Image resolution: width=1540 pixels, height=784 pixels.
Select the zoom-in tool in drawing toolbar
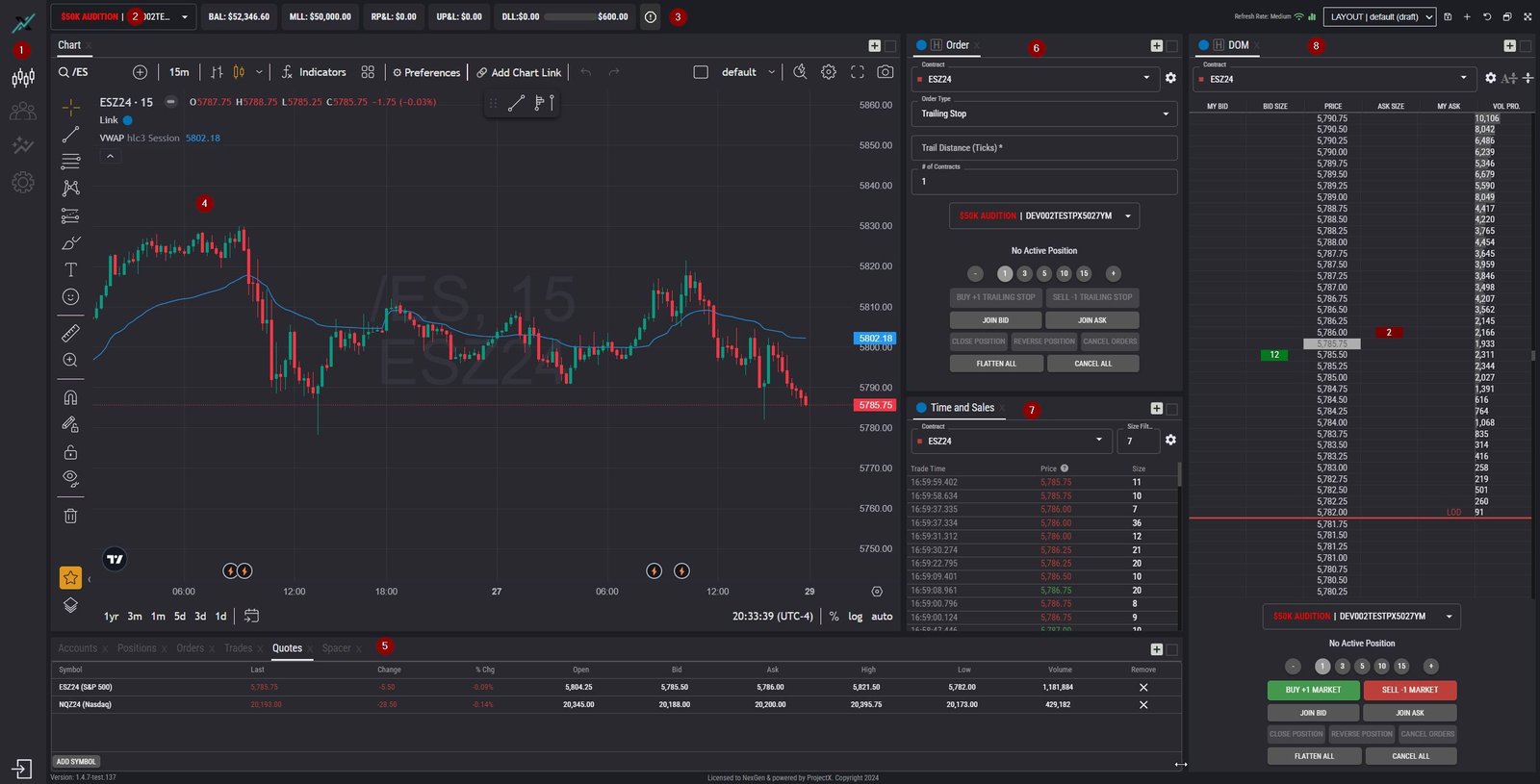tap(70, 360)
